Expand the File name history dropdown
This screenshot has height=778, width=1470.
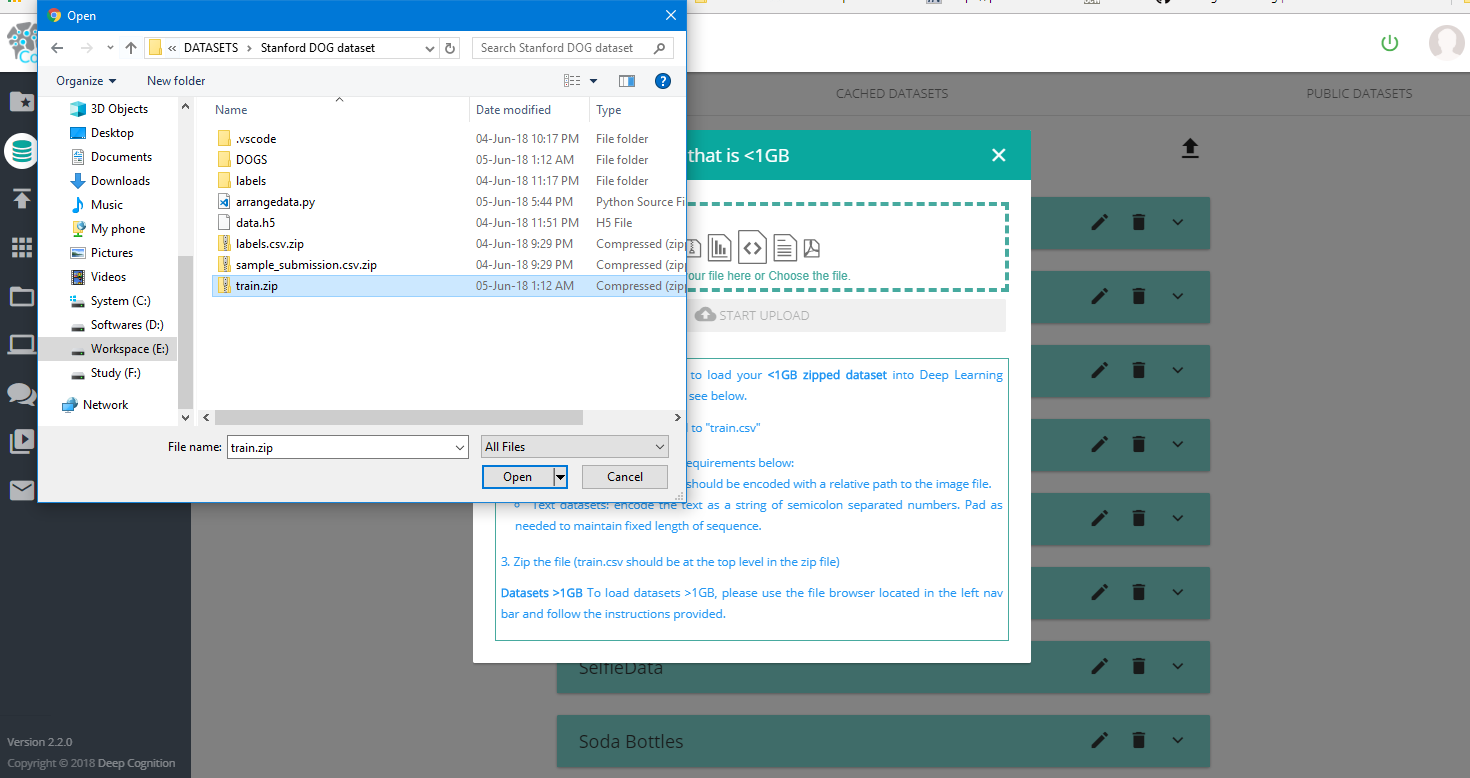[460, 448]
